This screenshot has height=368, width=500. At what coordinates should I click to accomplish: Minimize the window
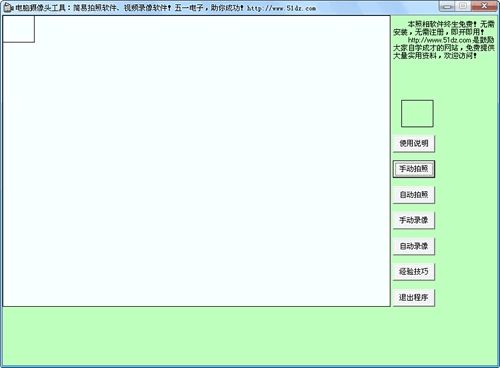[448, 6]
